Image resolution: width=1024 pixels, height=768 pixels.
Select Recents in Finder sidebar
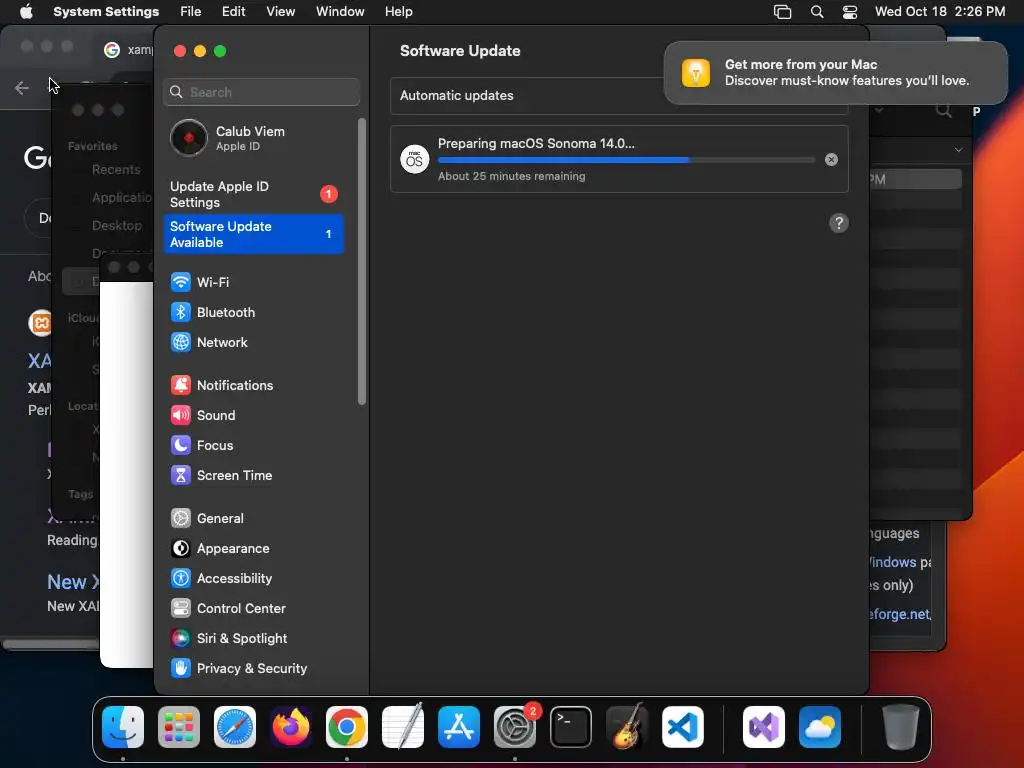tap(116, 170)
